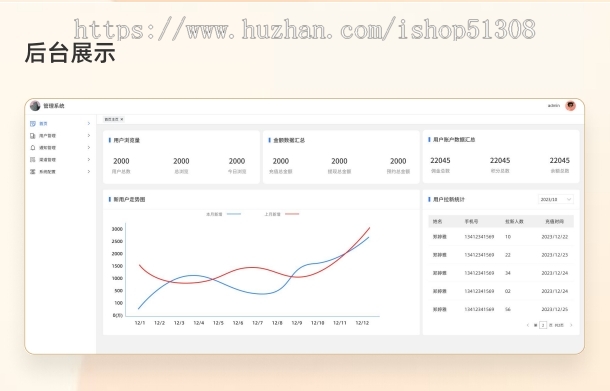Click the table cell showing 34

508,273
